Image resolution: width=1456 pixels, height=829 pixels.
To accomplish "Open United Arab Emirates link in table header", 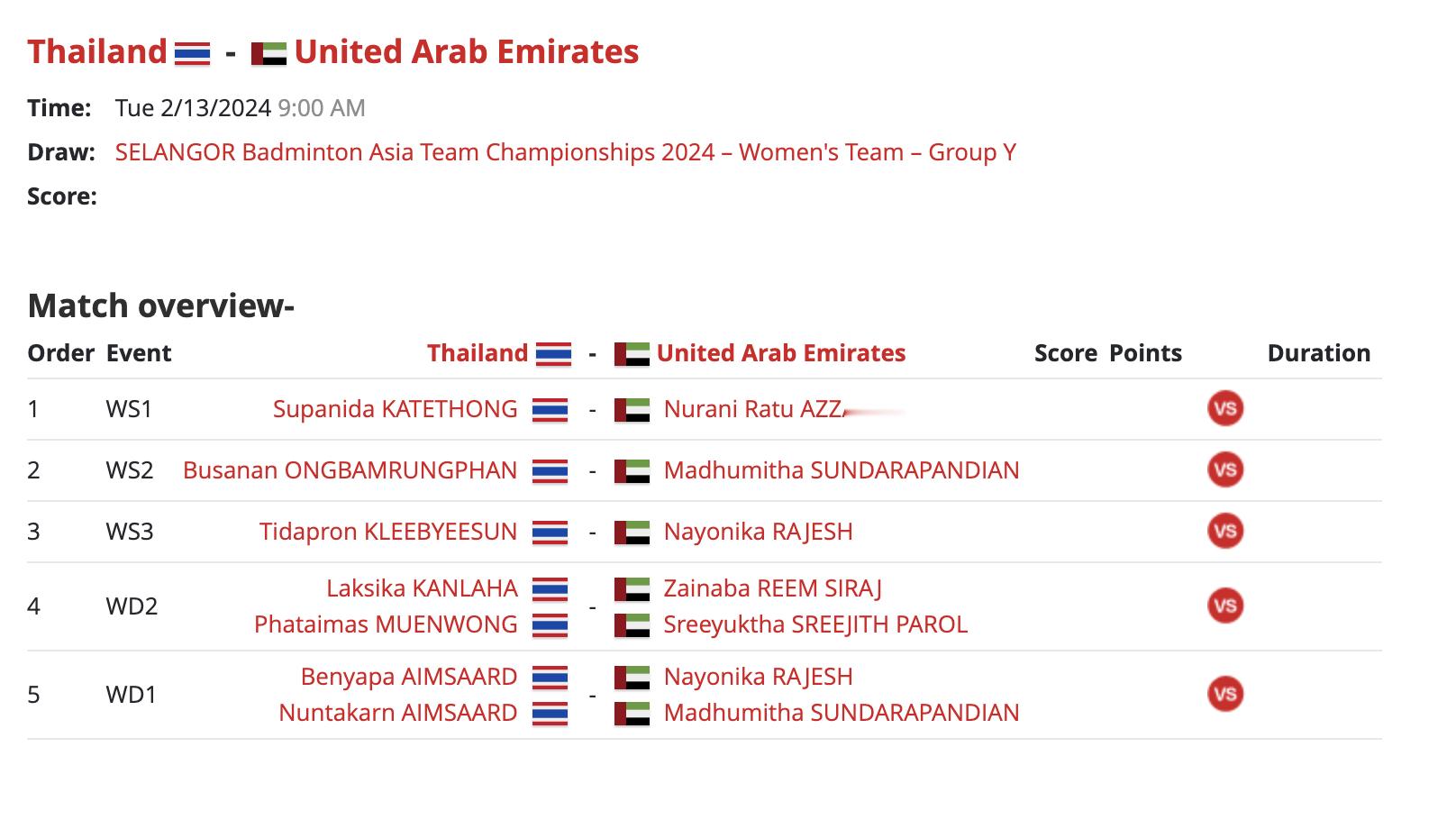I will [781, 353].
